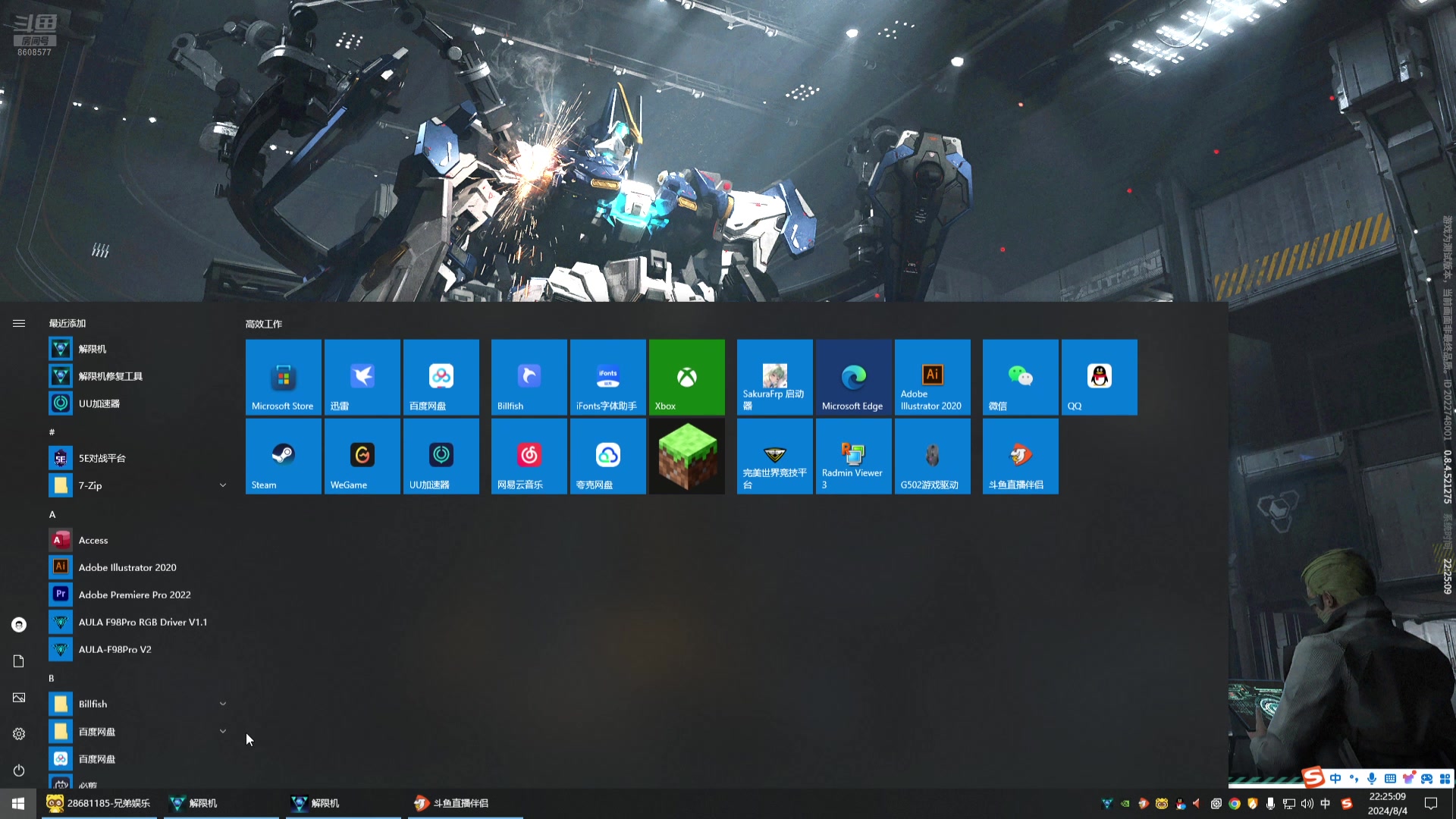Launch the Minecraft grass block tile
This screenshot has width=1456, height=819.
(686, 456)
